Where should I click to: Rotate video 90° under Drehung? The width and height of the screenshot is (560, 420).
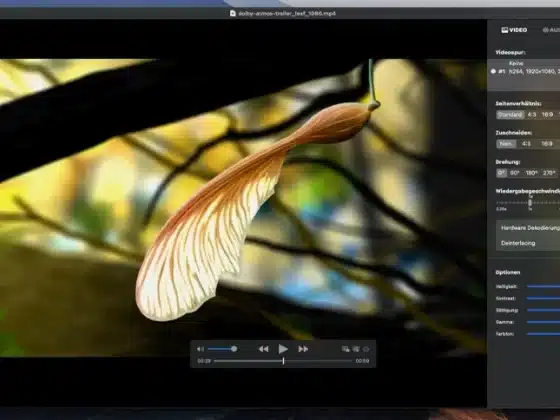pos(514,173)
